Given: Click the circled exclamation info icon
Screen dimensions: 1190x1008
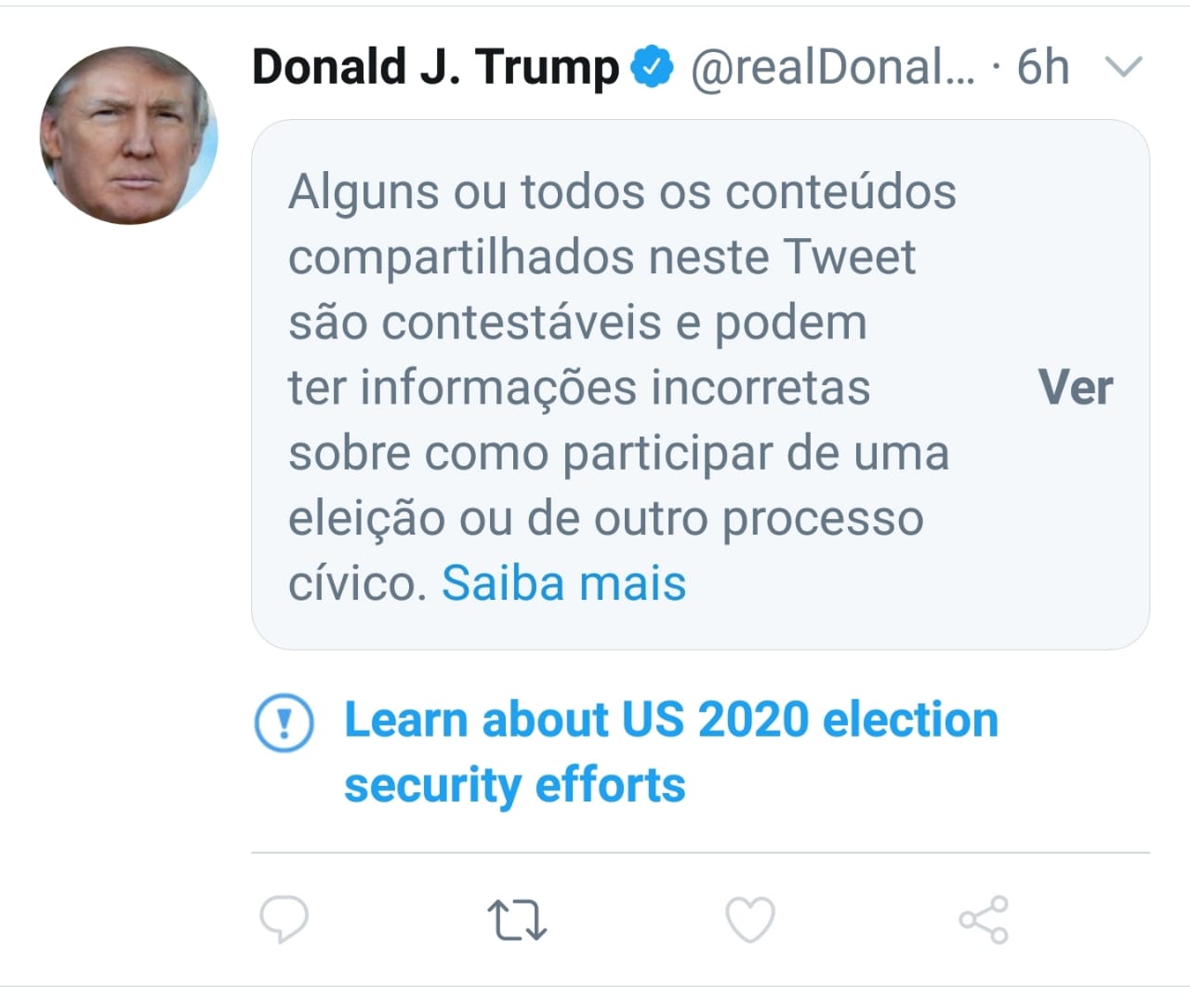Looking at the screenshot, I should coord(284,723).
